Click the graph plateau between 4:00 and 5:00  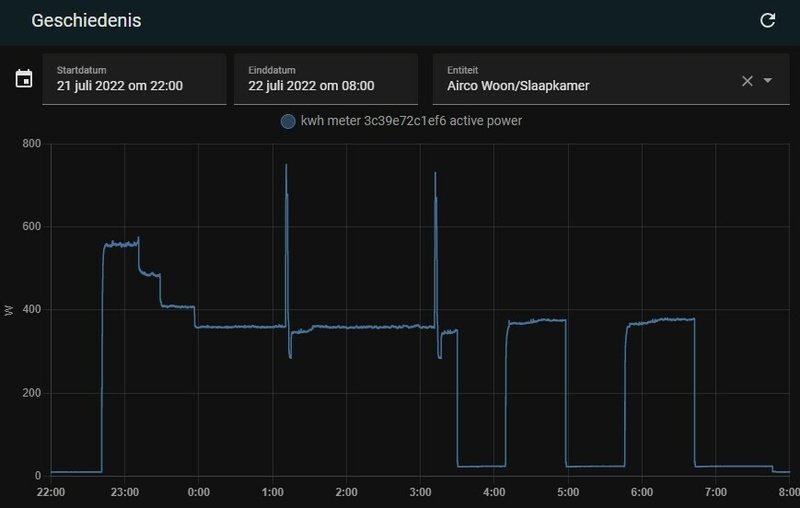537,321
